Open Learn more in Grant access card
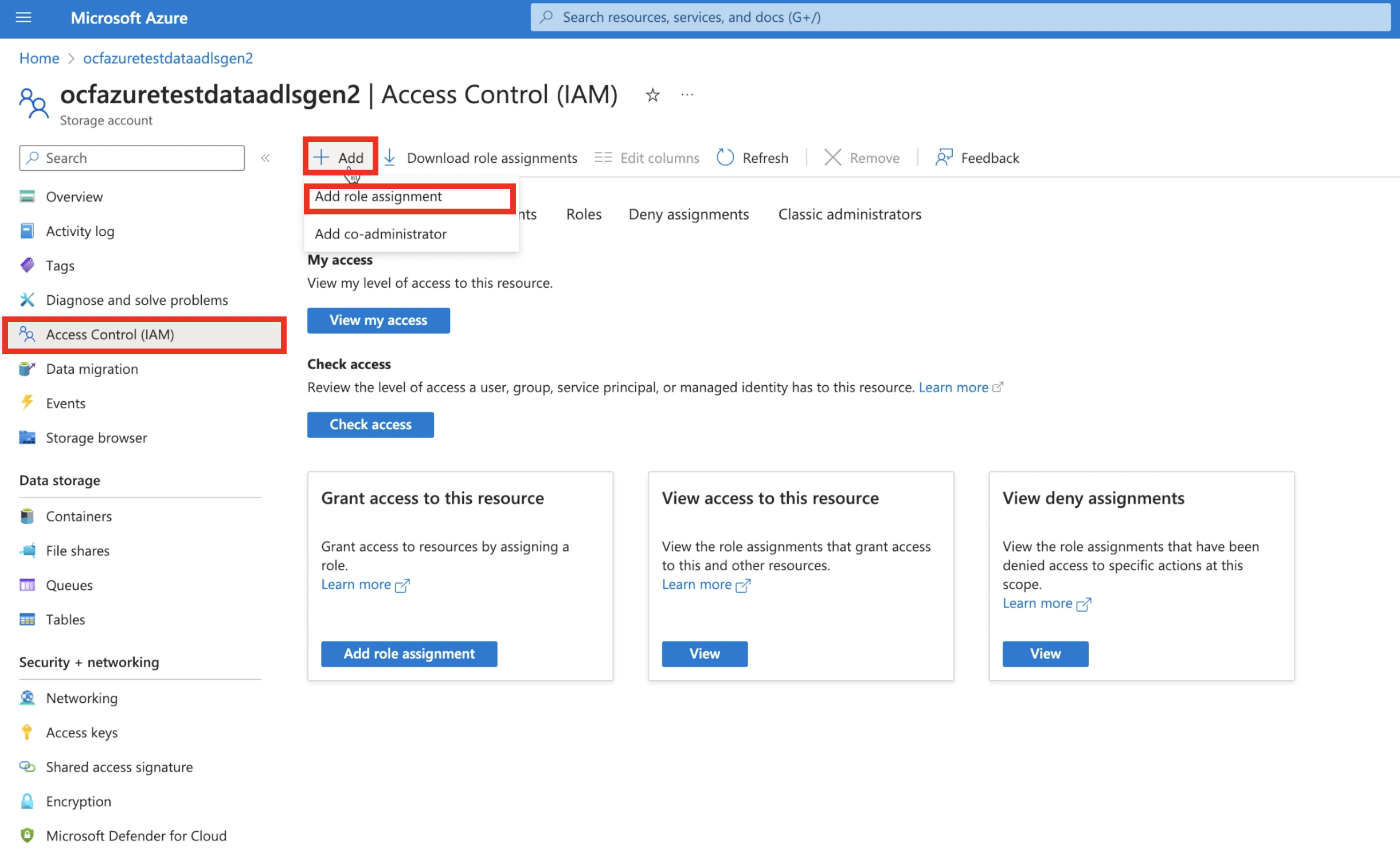1400x861 pixels. click(x=365, y=585)
